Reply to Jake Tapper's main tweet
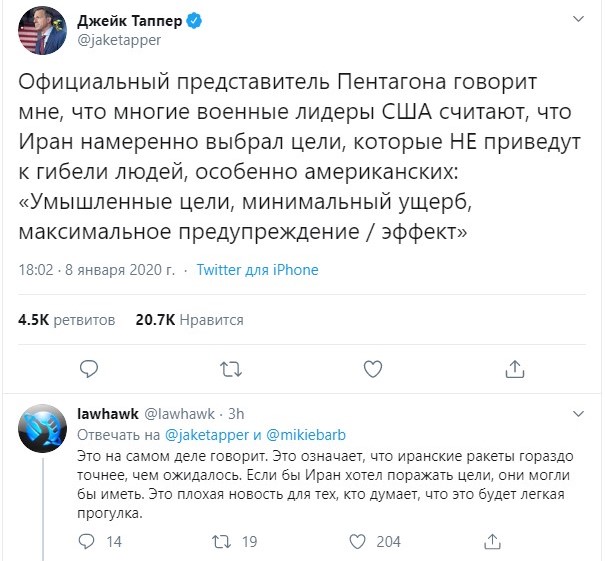Screen dimensions: 605x561 [88, 368]
